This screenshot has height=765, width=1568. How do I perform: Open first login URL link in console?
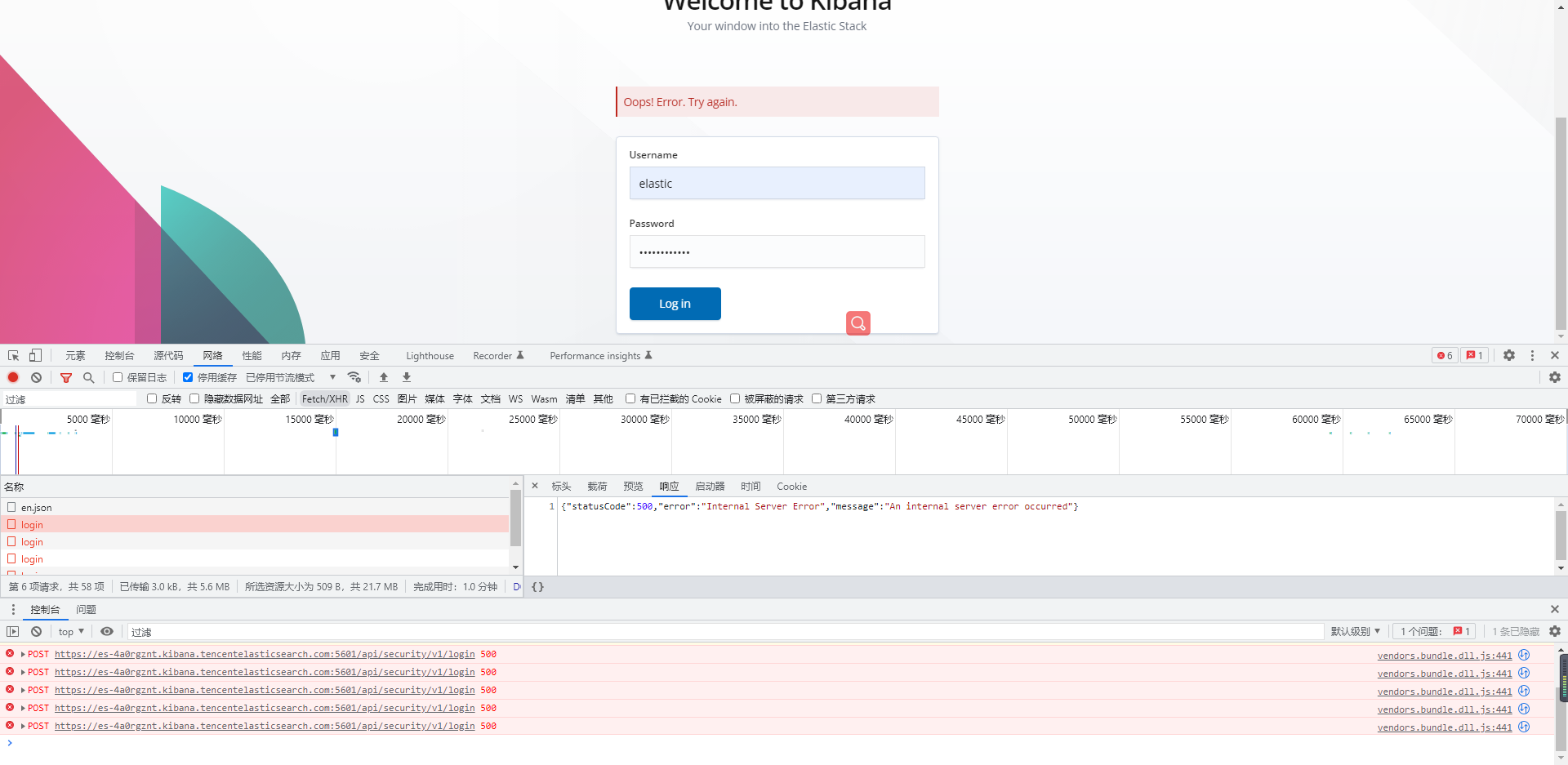point(265,654)
